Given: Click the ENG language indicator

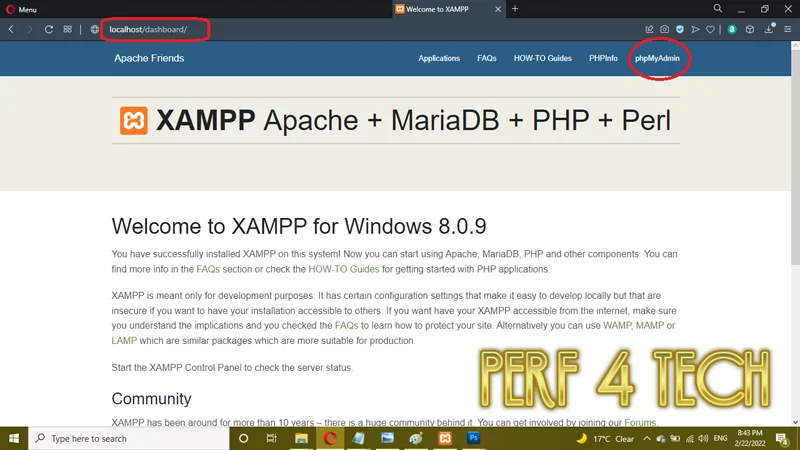Looking at the screenshot, I should click(x=720, y=438).
